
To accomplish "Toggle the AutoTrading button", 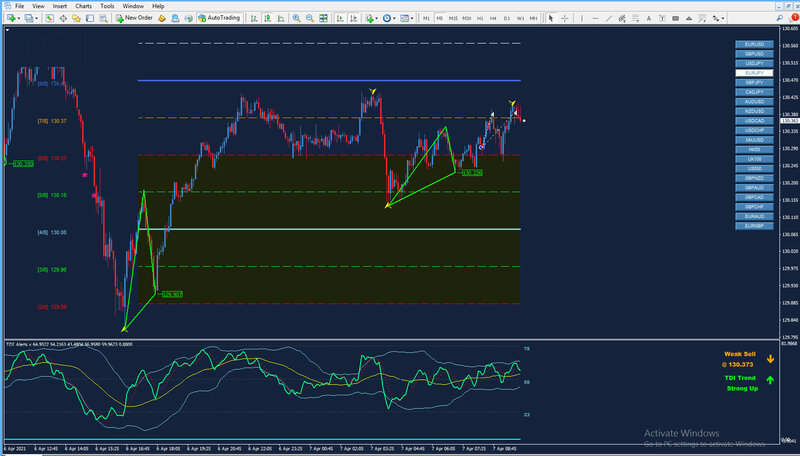I will (x=220, y=18).
